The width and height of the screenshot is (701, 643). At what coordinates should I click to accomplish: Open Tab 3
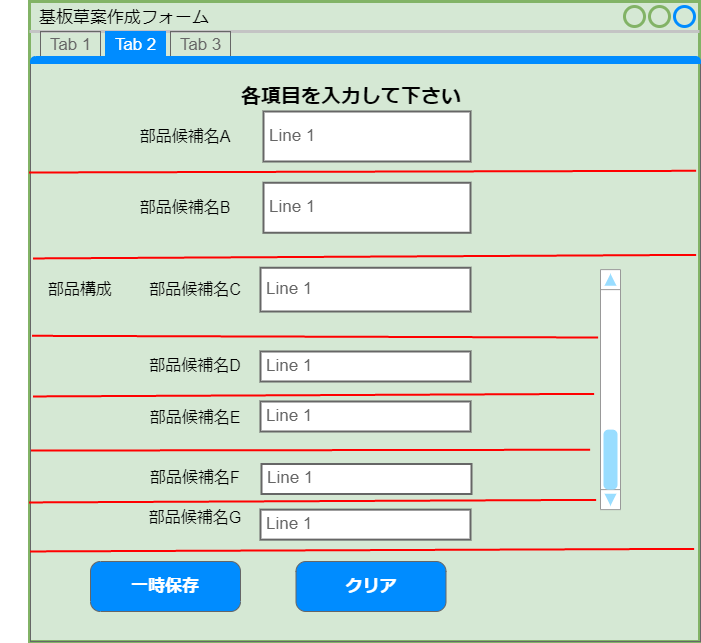[200, 44]
